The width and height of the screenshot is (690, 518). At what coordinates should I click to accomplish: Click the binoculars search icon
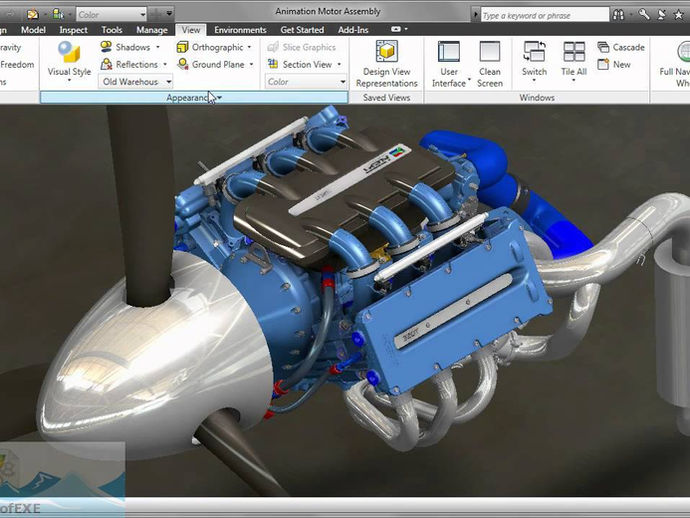tap(619, 15)
